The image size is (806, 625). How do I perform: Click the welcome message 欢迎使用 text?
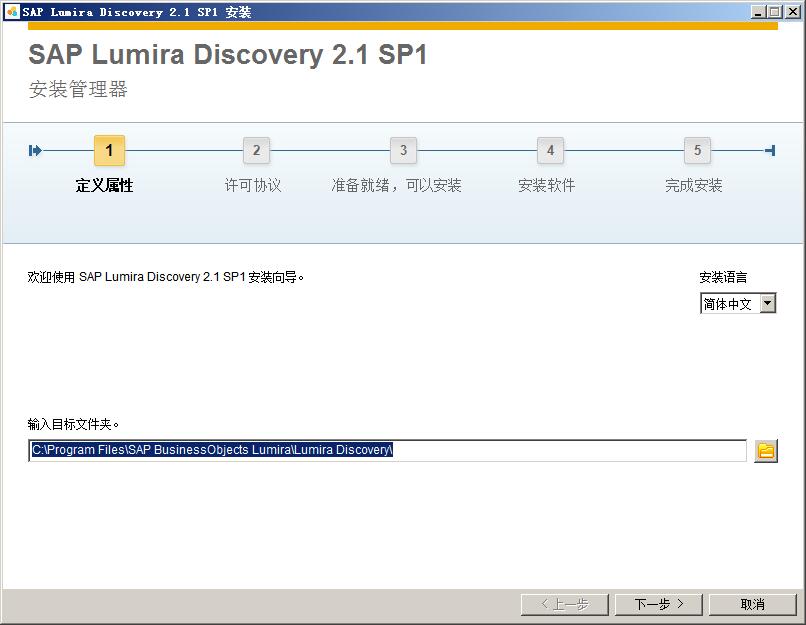pos(166,277)
